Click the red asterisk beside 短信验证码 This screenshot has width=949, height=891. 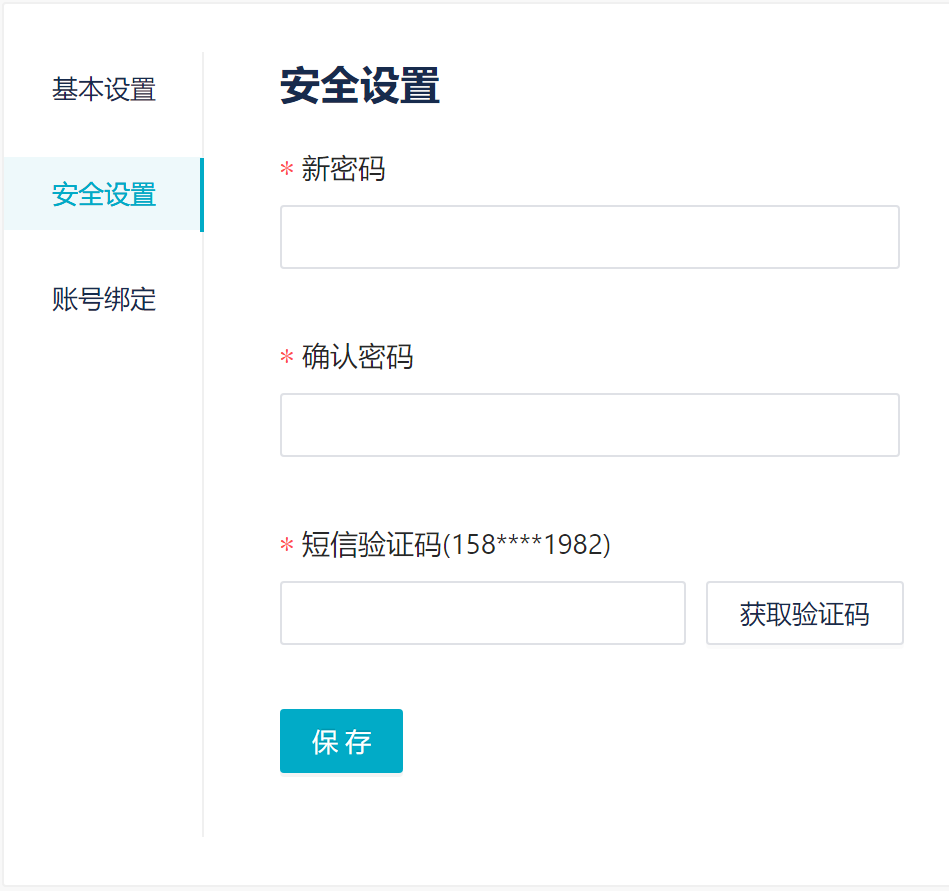point(287,547)
